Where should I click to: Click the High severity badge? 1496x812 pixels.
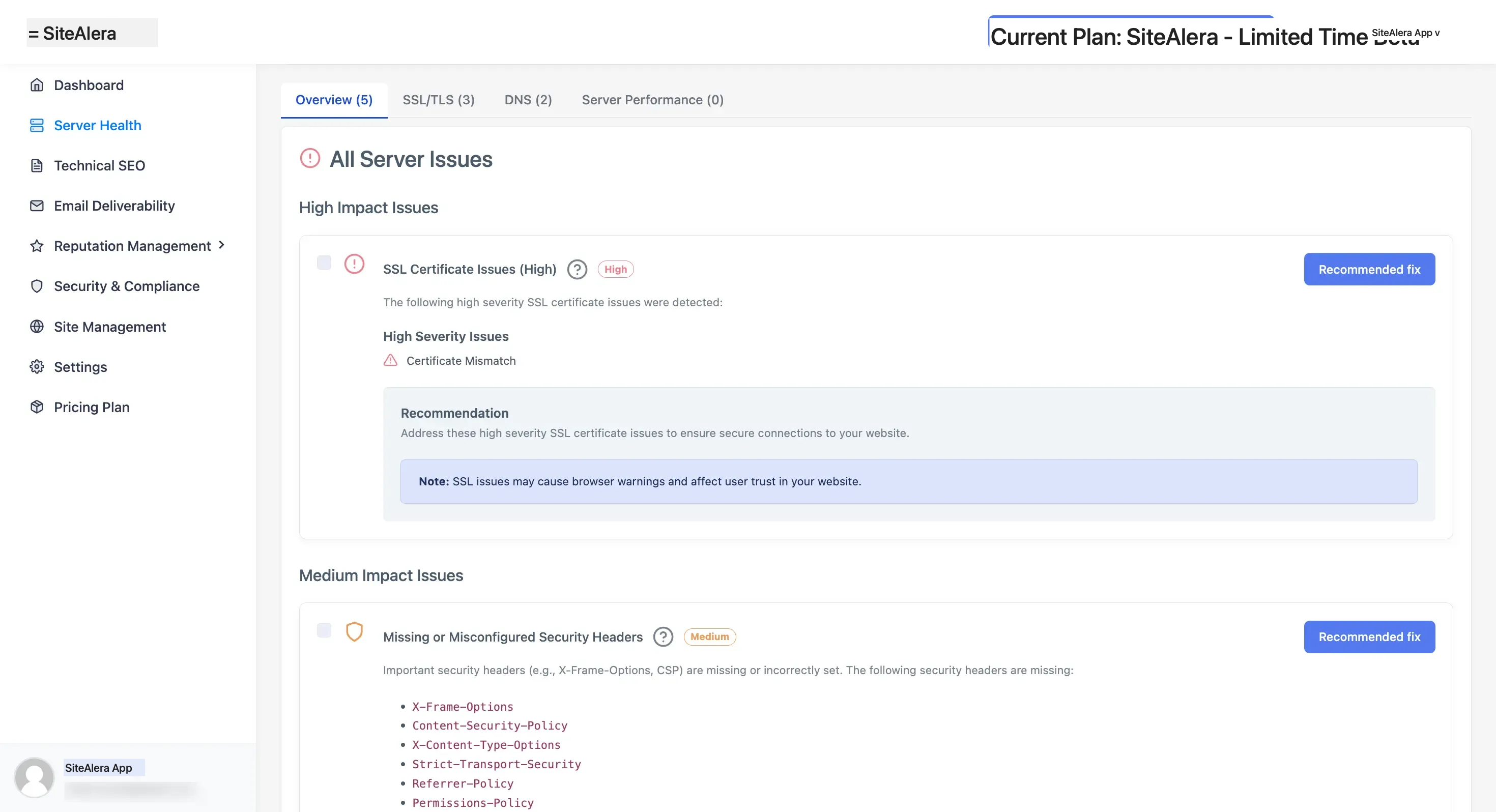(616, 270)
